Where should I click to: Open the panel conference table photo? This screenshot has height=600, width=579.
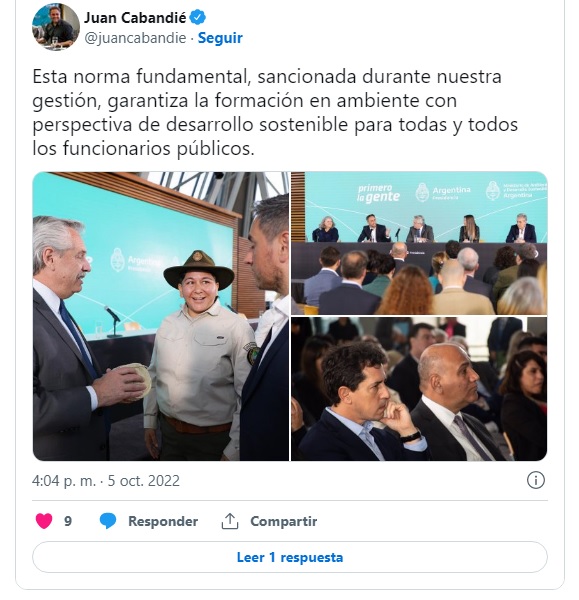pyautogui.click(x=419, y=243)
